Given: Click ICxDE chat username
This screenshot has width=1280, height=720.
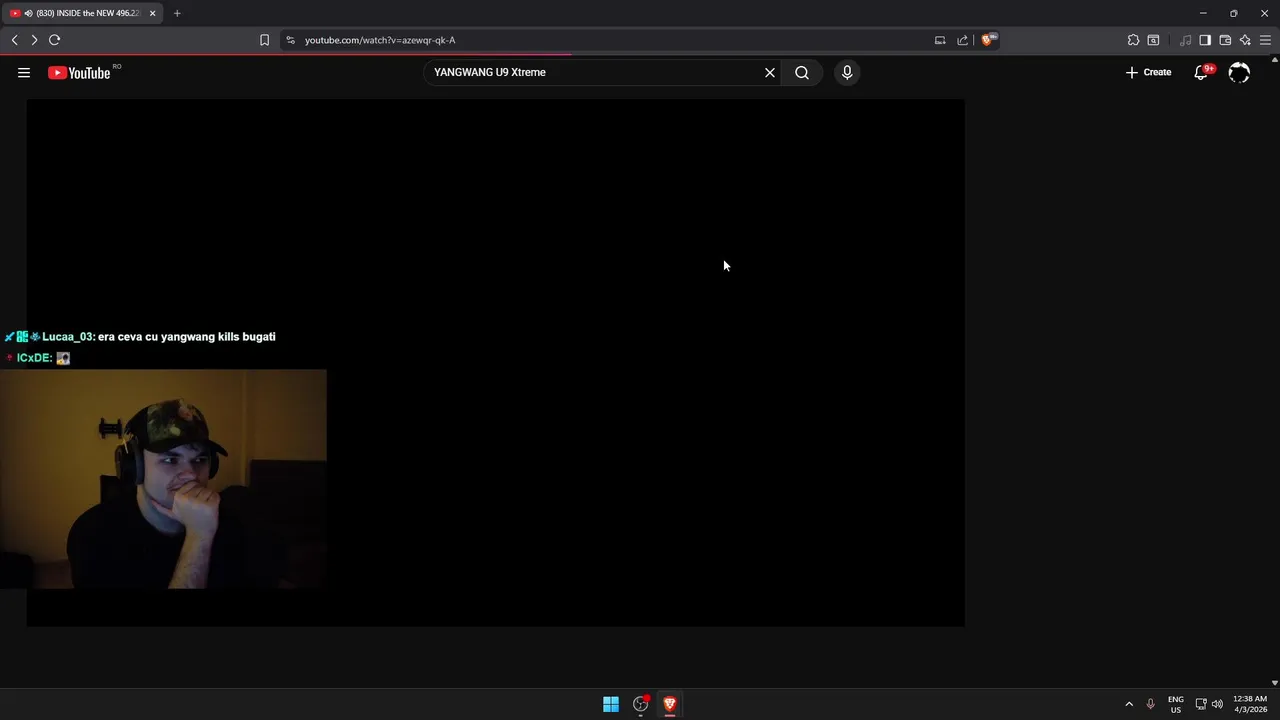Looking at the screenshot, I should [x=34, y=358].
